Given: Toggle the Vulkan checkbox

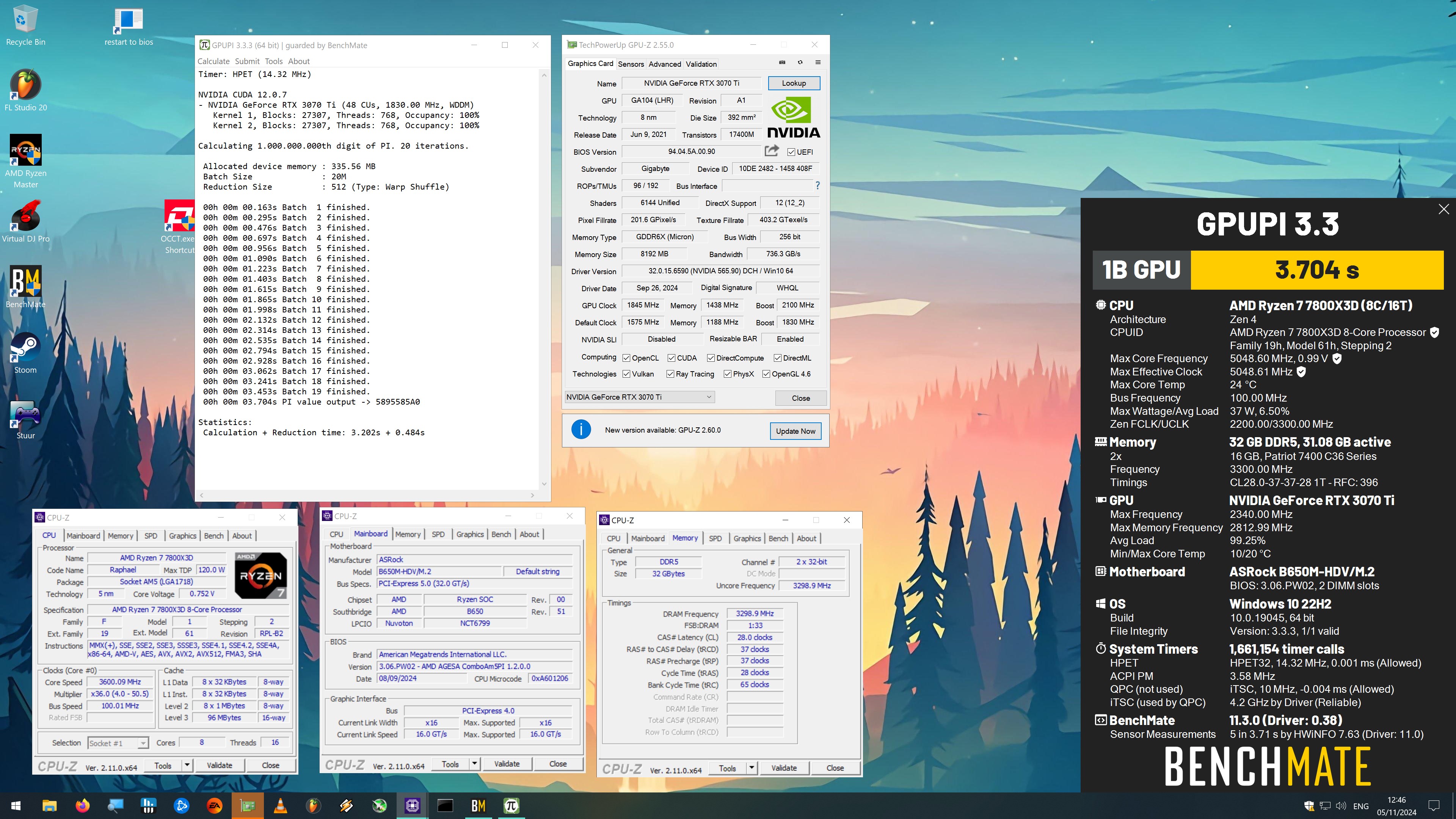Looking at the screenshot, I should coord(626,373).
